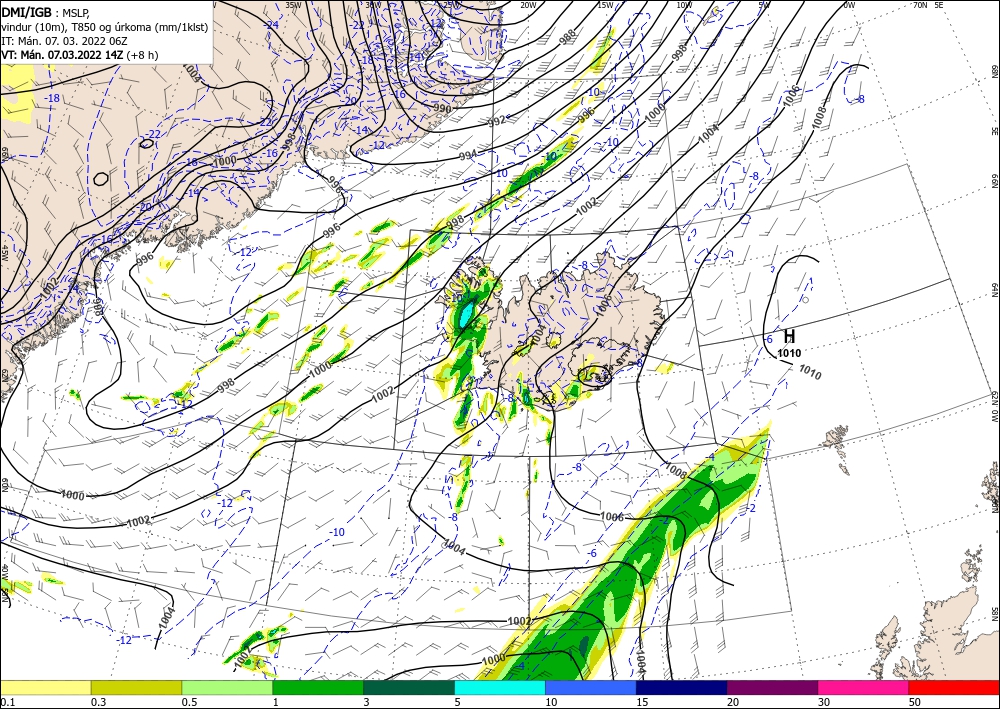Click the bold '1010' under the H

pyautogui.click(x=789, y=353)
